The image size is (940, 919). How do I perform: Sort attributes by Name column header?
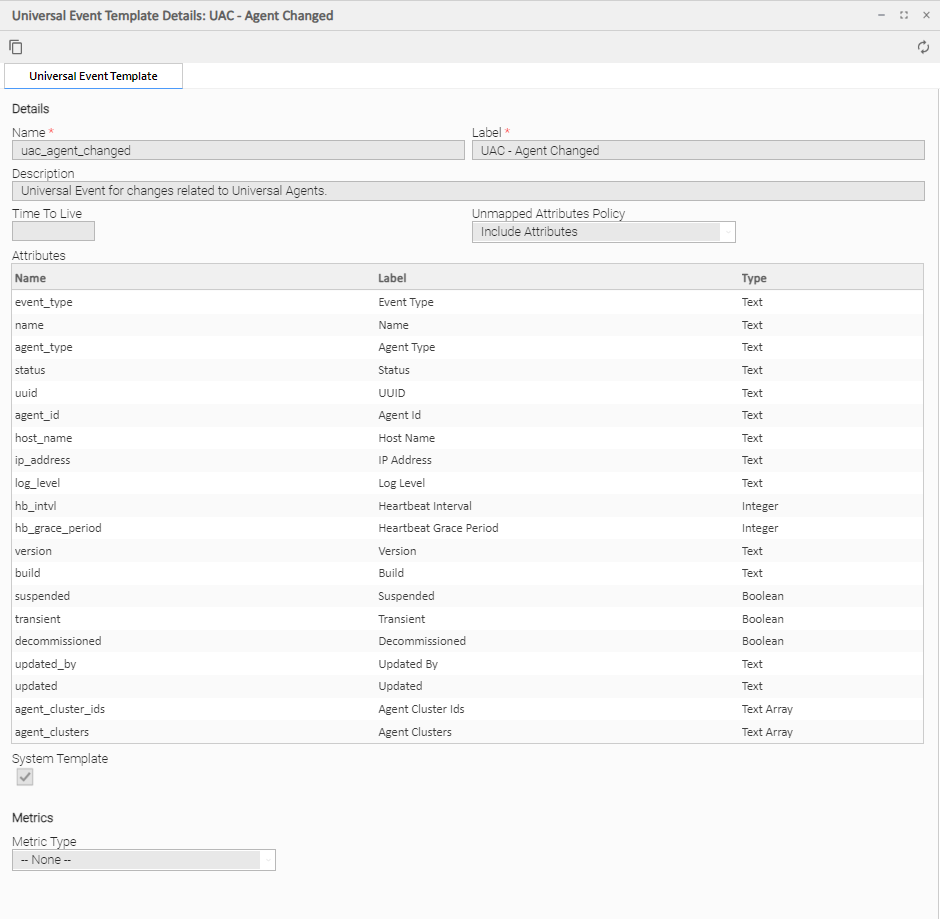pyautogui.click(x=31, y=278)
